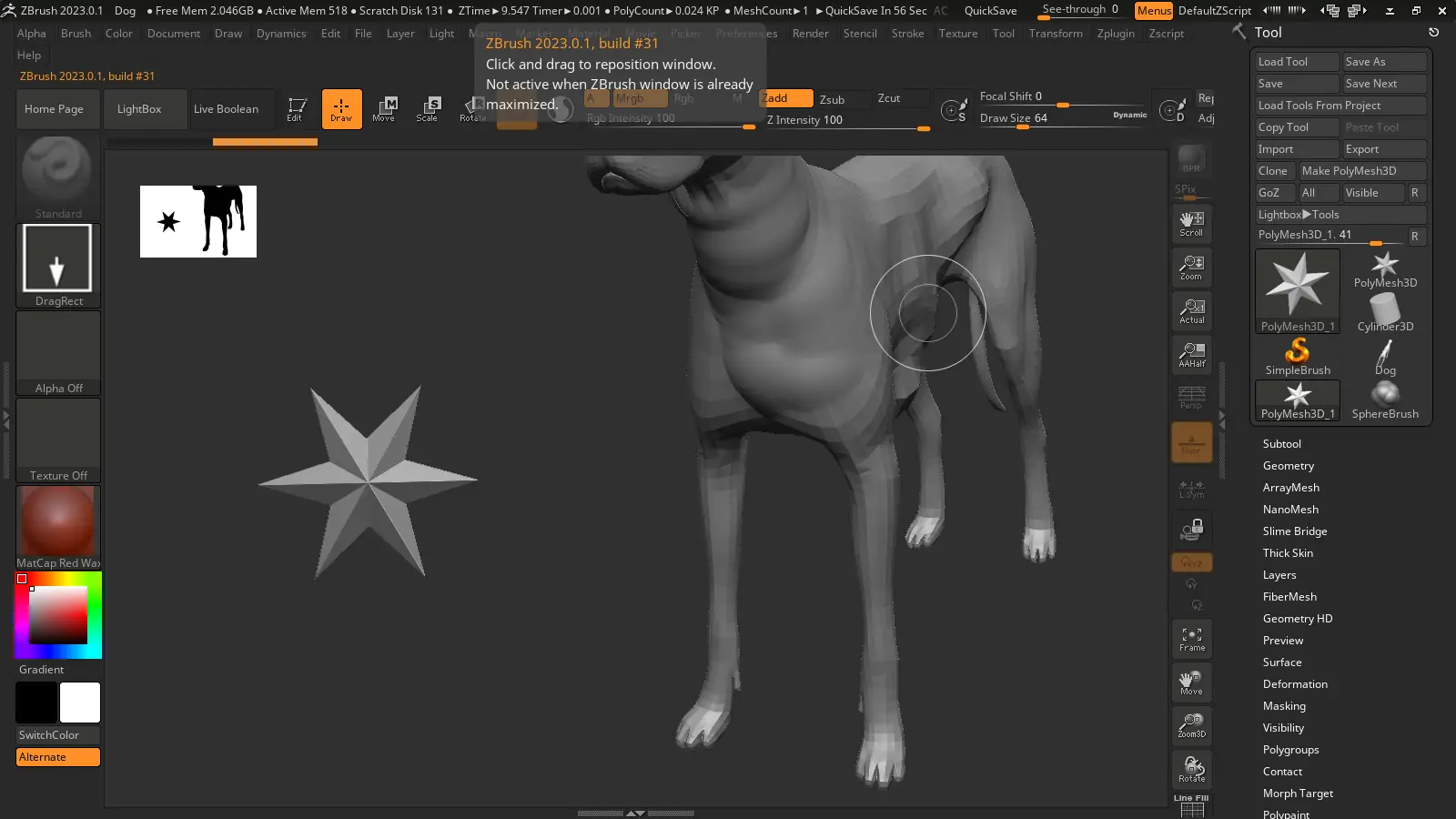
Task: Open the Stroke menu
Action: [x=907, y=34]
